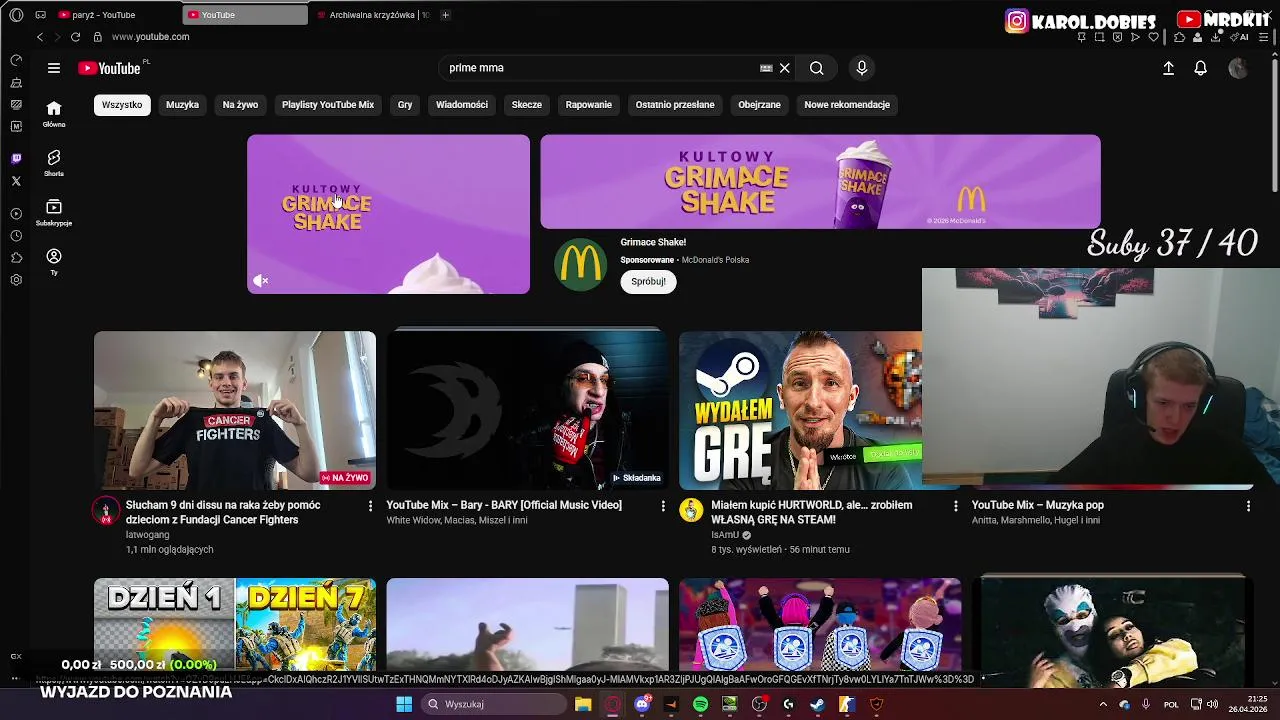Open Shorts from the sidebar
The width and height of the screenshot is (1280, 720).
click(54, 163)
